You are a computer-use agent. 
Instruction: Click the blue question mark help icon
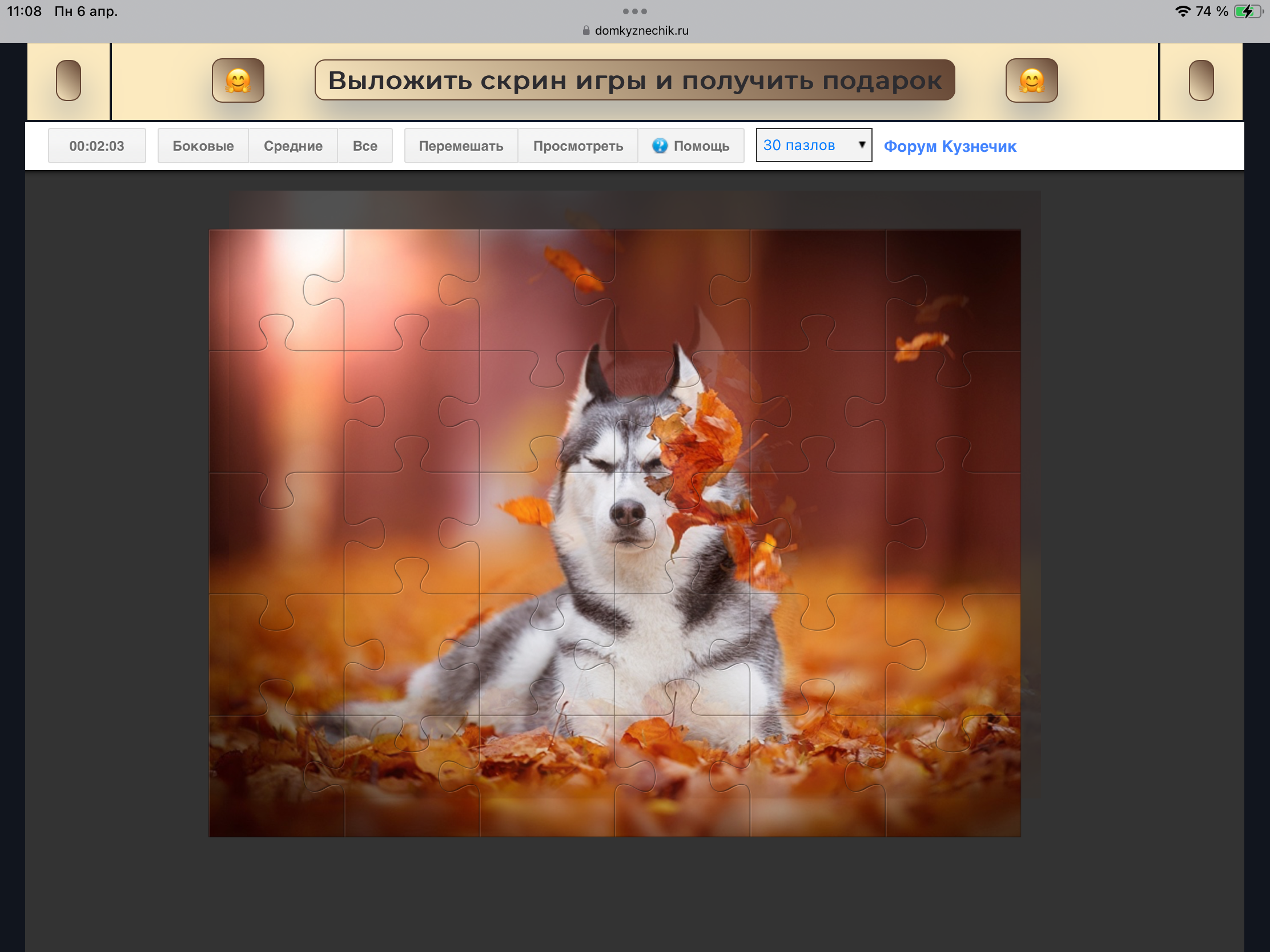pyautogui.click(x=660, y=146)
